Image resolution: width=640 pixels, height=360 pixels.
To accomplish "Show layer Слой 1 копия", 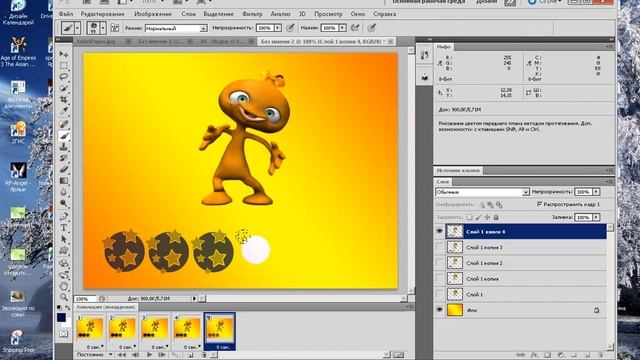I will pos(439,278).
